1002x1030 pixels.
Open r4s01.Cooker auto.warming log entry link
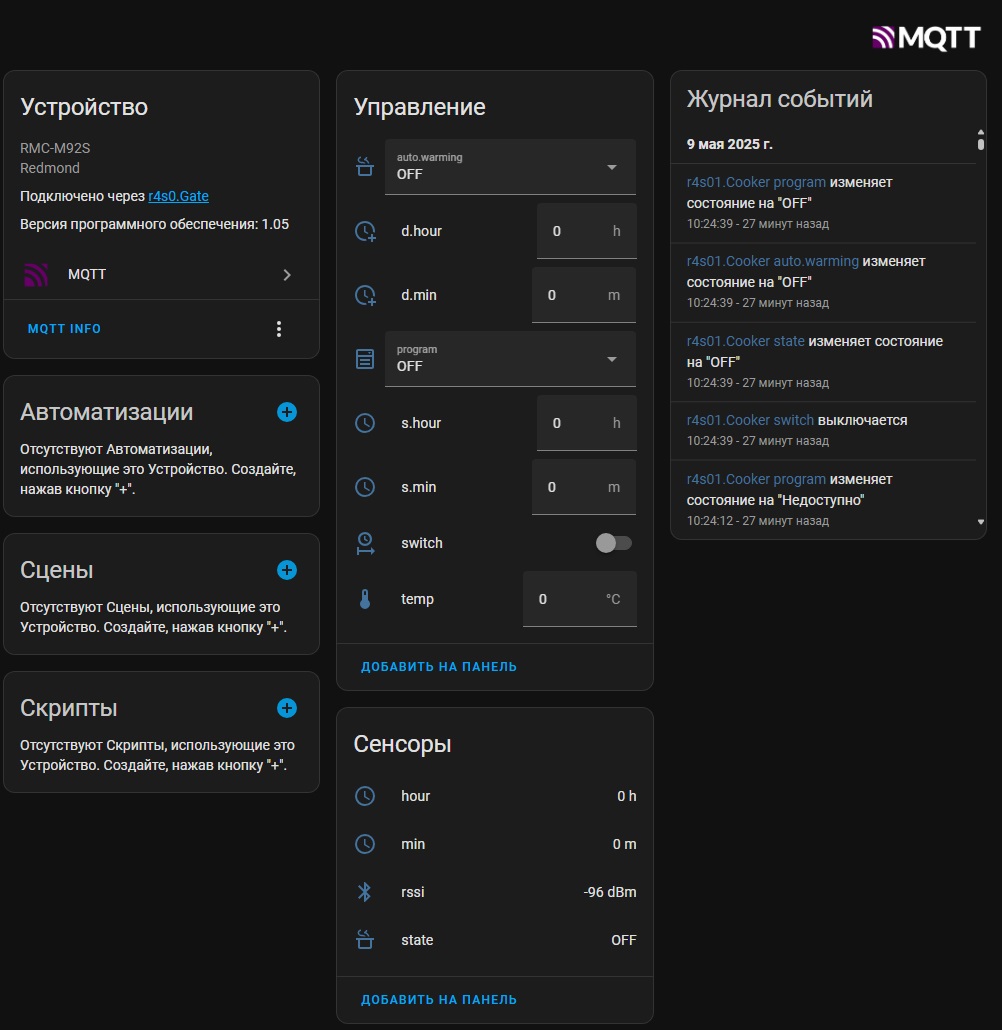pyautogui.click(x=773, y=261)
